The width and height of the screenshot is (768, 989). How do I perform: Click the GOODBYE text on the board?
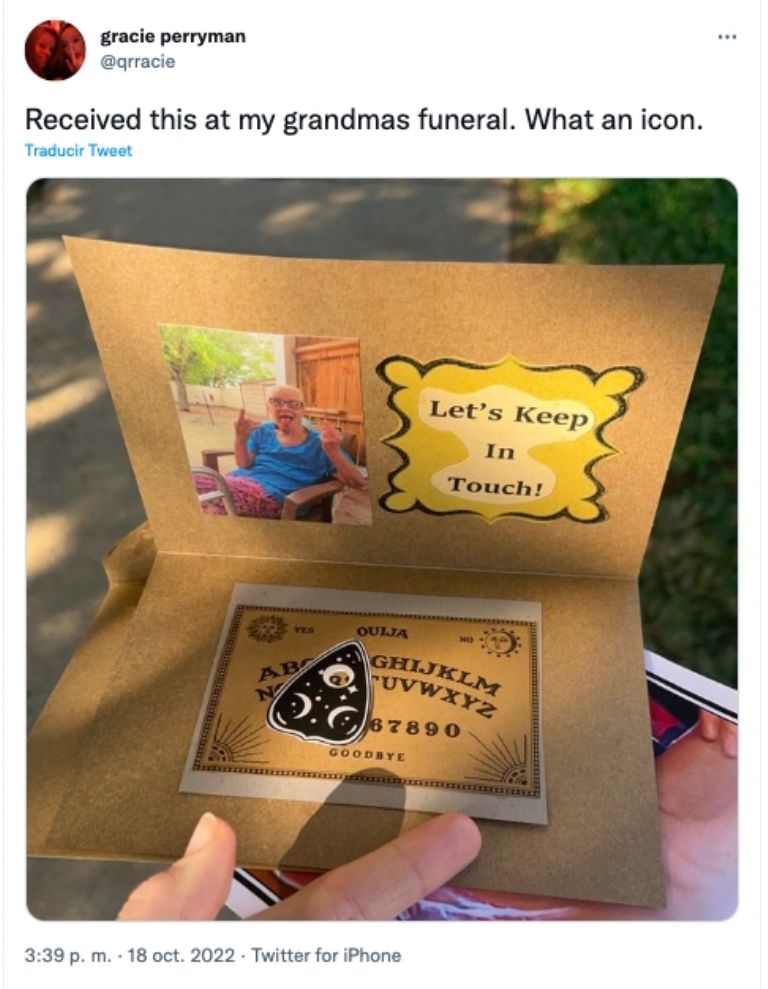[x=367, y=754]
